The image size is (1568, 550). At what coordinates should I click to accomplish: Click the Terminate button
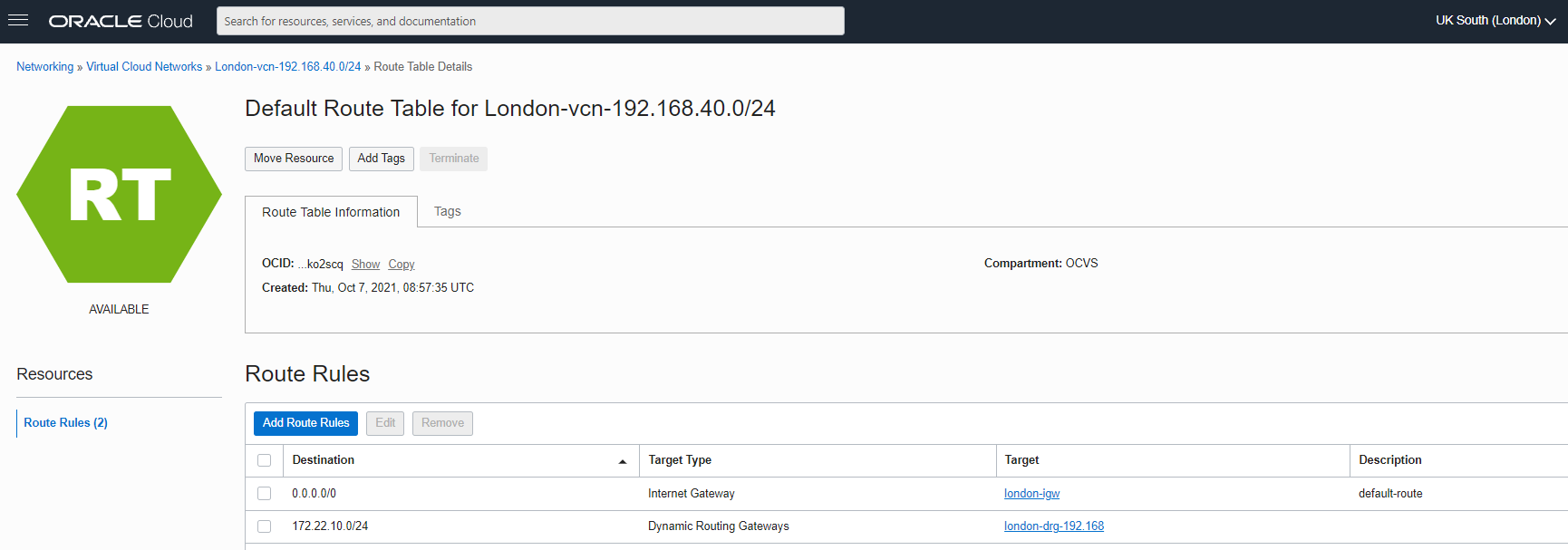[454, 159]
